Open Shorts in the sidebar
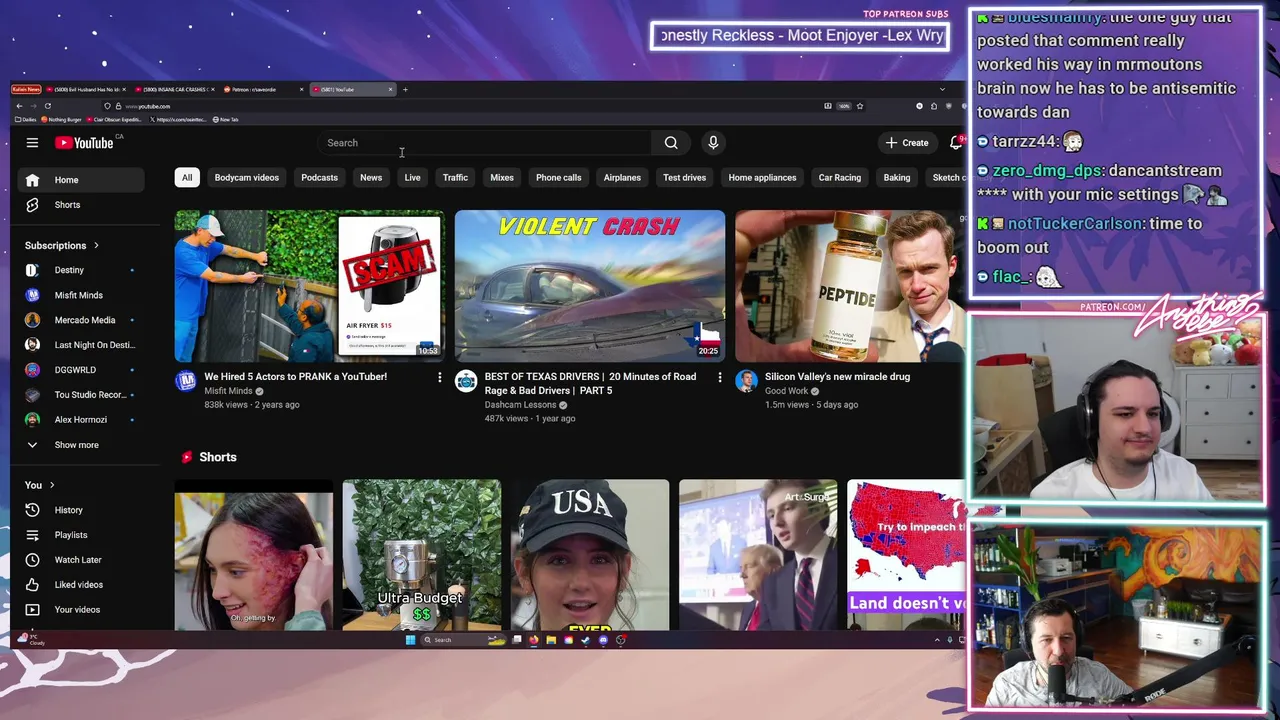 point(81,205)
